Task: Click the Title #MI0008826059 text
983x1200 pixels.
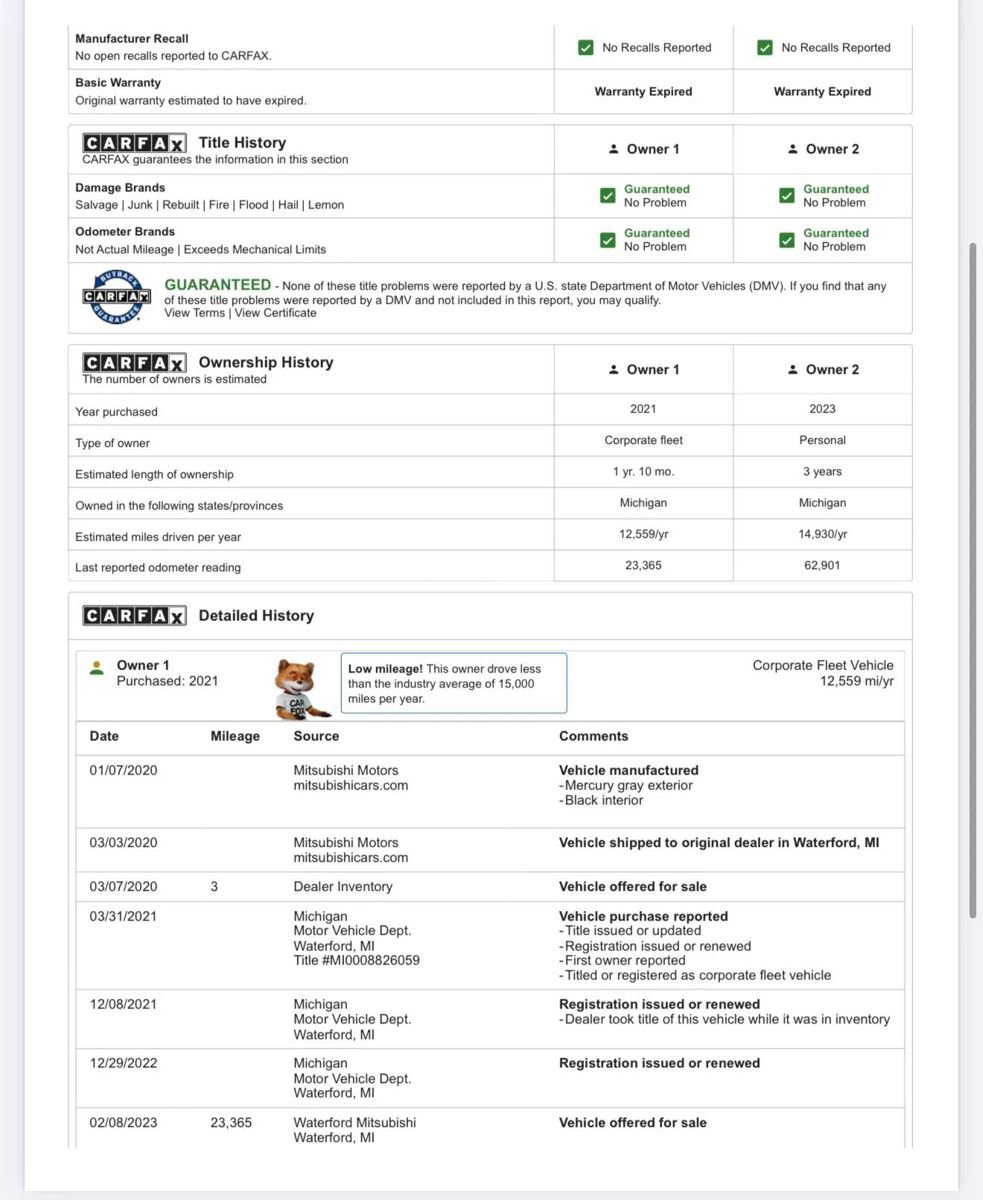Action: pos(356,960)
